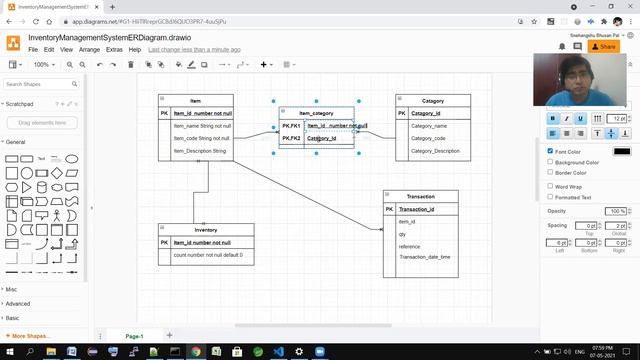Open the view layout dropdown in toolbar
This screenshot has width=640, height=360.
15,64
